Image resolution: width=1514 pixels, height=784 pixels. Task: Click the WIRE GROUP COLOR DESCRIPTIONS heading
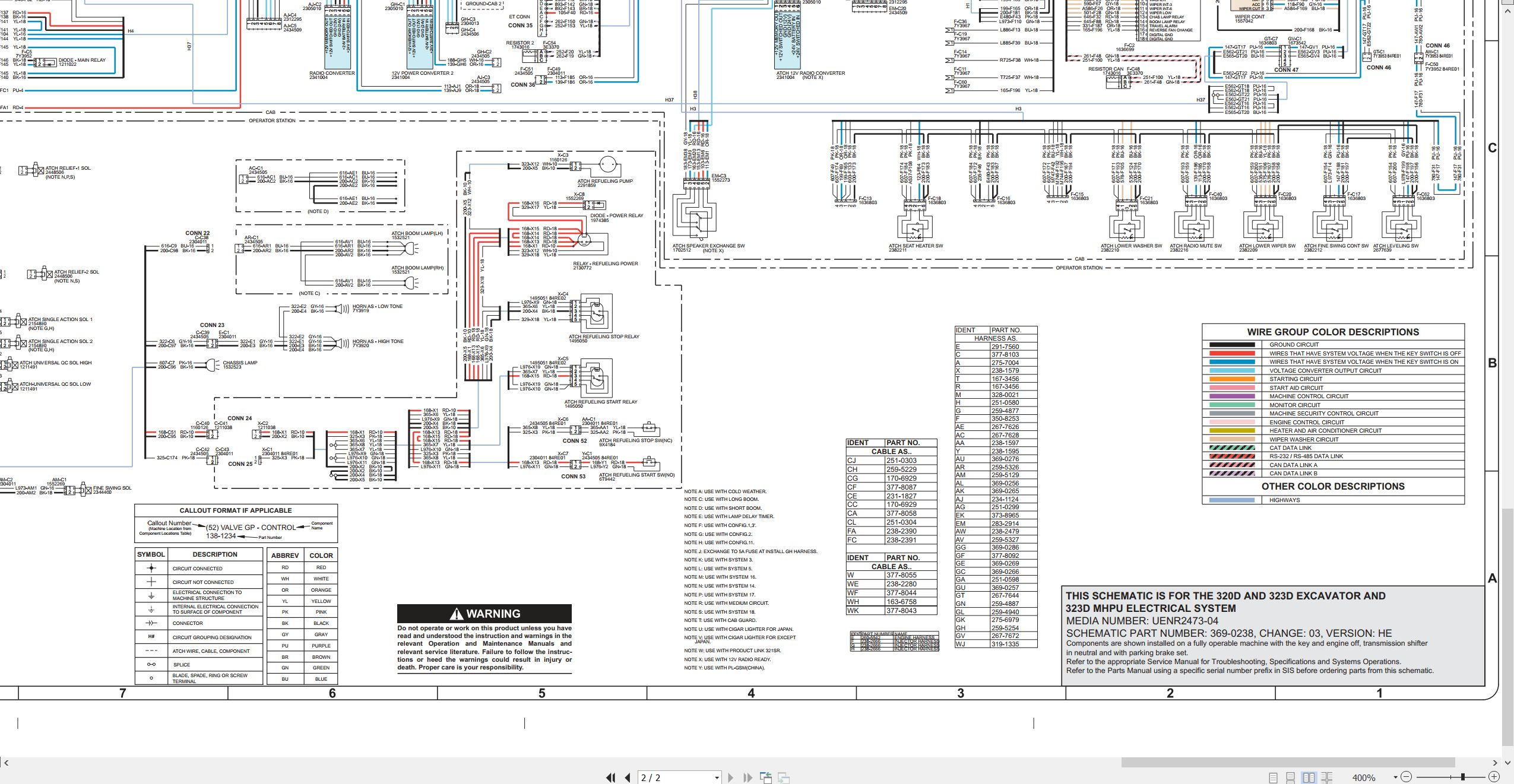pyautogui.click(x=1333, y=332)
